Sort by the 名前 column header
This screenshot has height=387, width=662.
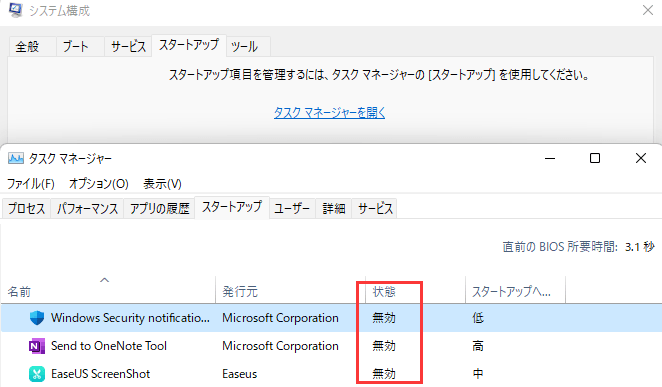[108, 292]
